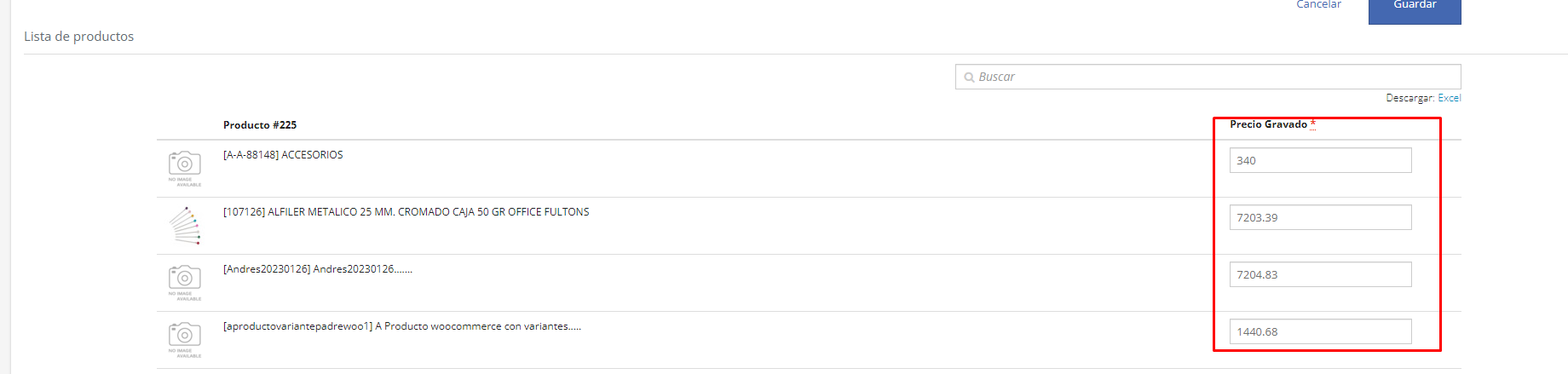1568x374 pixels.
Task: Open the [A-A-88148] ACCESORIOS product
Action: coord(283,155)
